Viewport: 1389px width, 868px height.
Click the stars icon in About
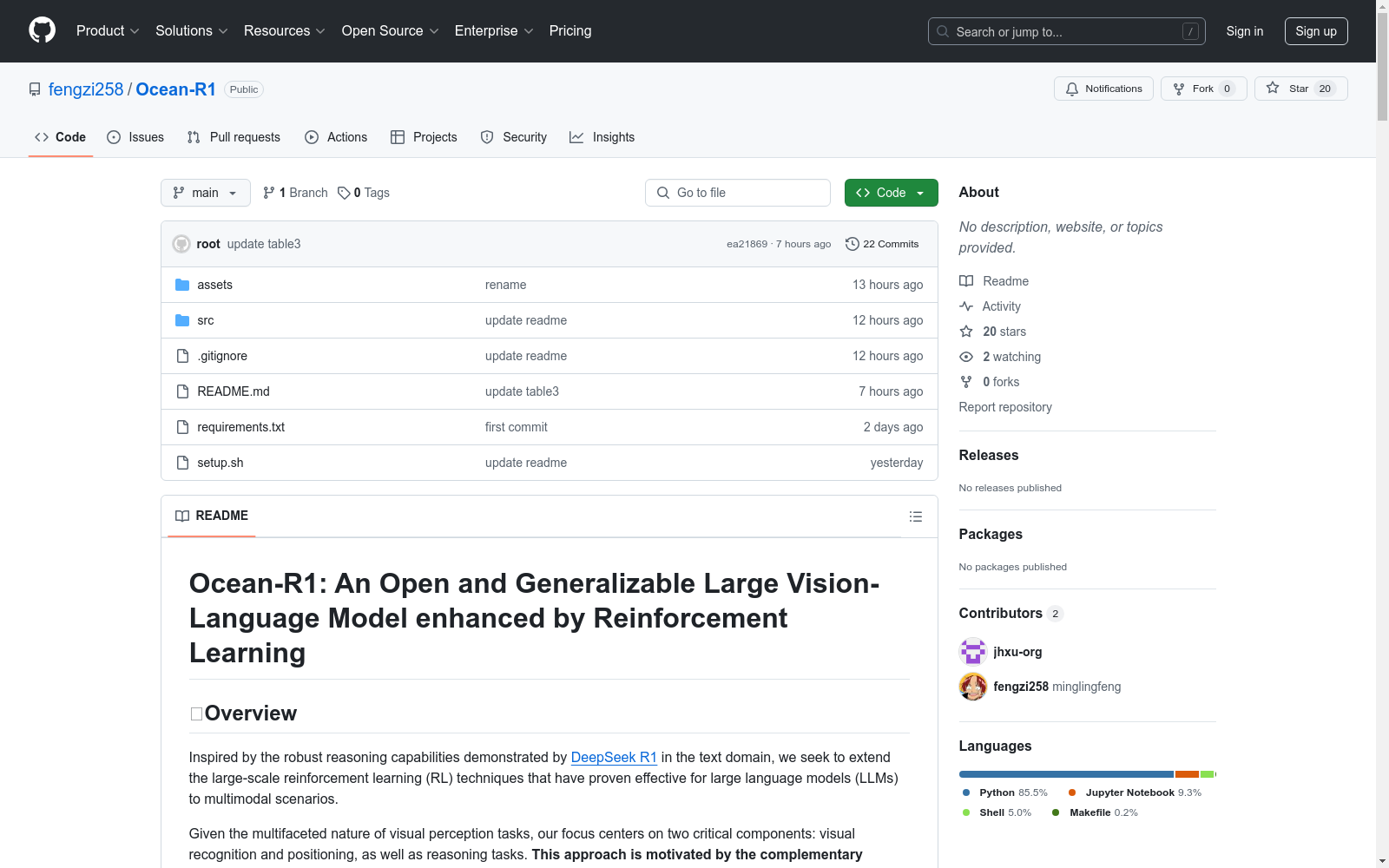tap(966, 332)
